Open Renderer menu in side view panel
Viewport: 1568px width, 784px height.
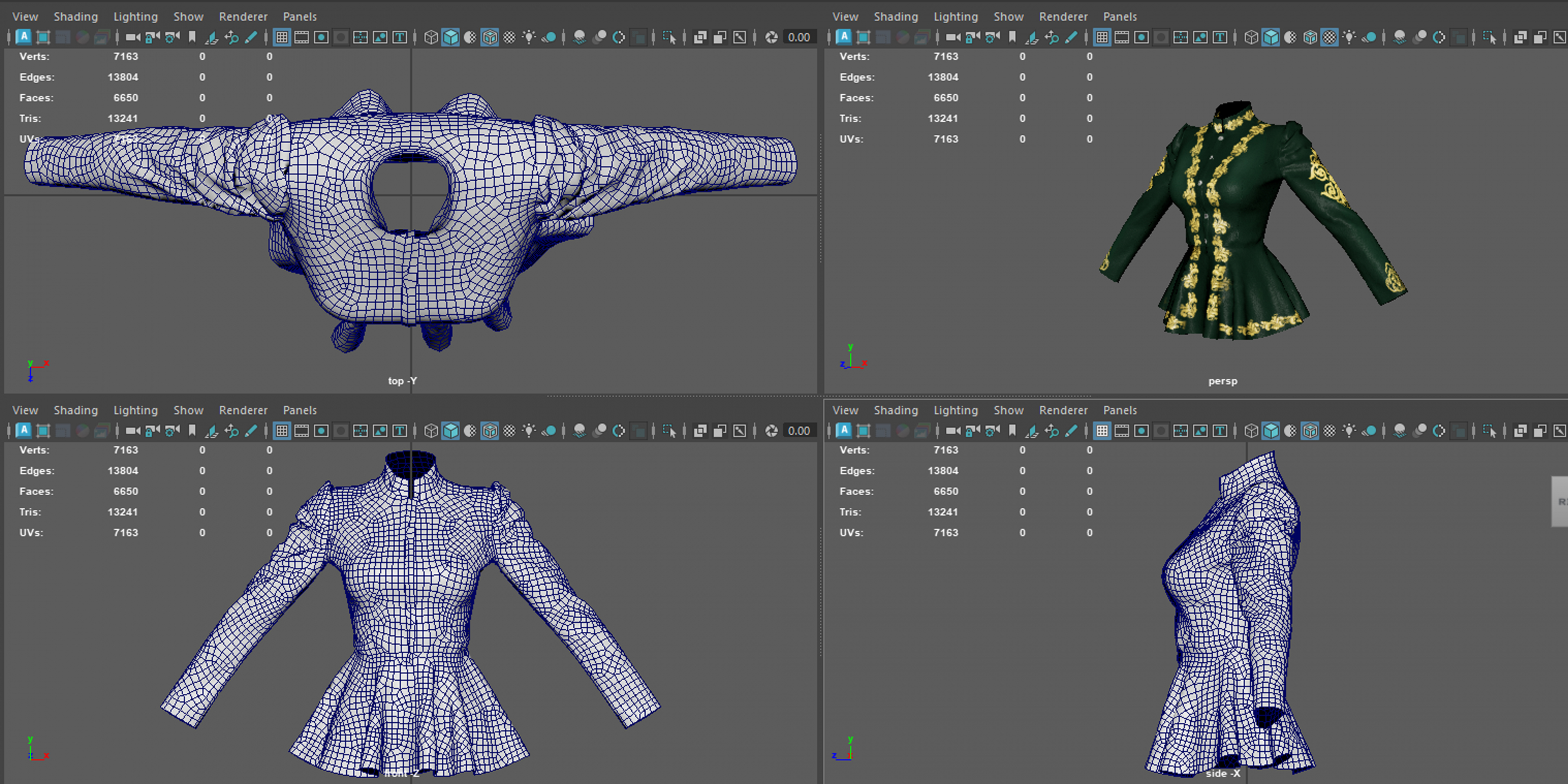pyautogui.click(x=1063, y=410)
